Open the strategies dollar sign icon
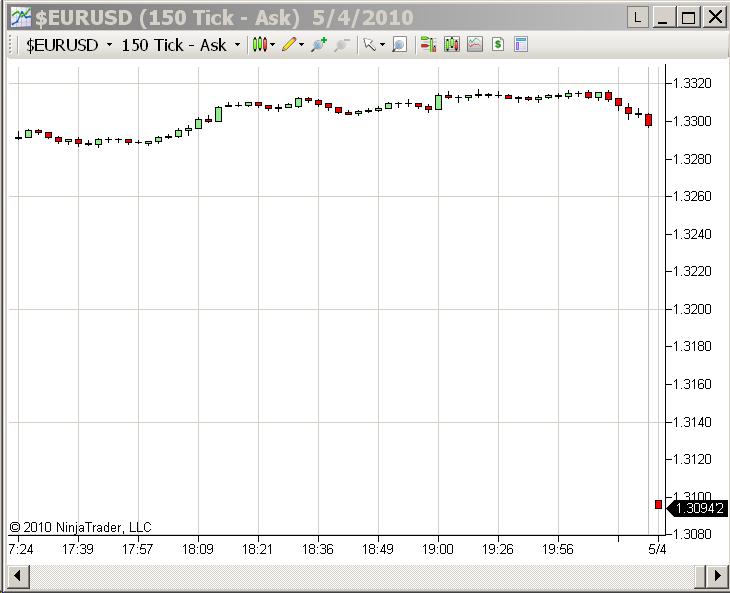 coord(498,45)
